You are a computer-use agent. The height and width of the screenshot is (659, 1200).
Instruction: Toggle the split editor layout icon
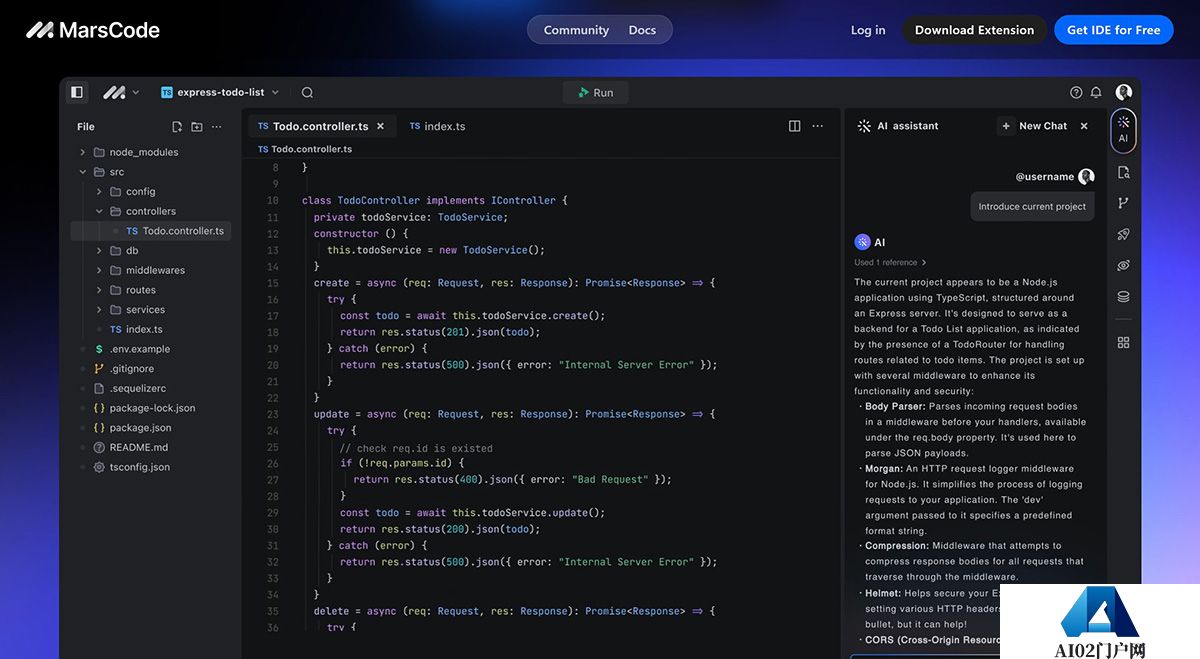(x=794, y=126)
